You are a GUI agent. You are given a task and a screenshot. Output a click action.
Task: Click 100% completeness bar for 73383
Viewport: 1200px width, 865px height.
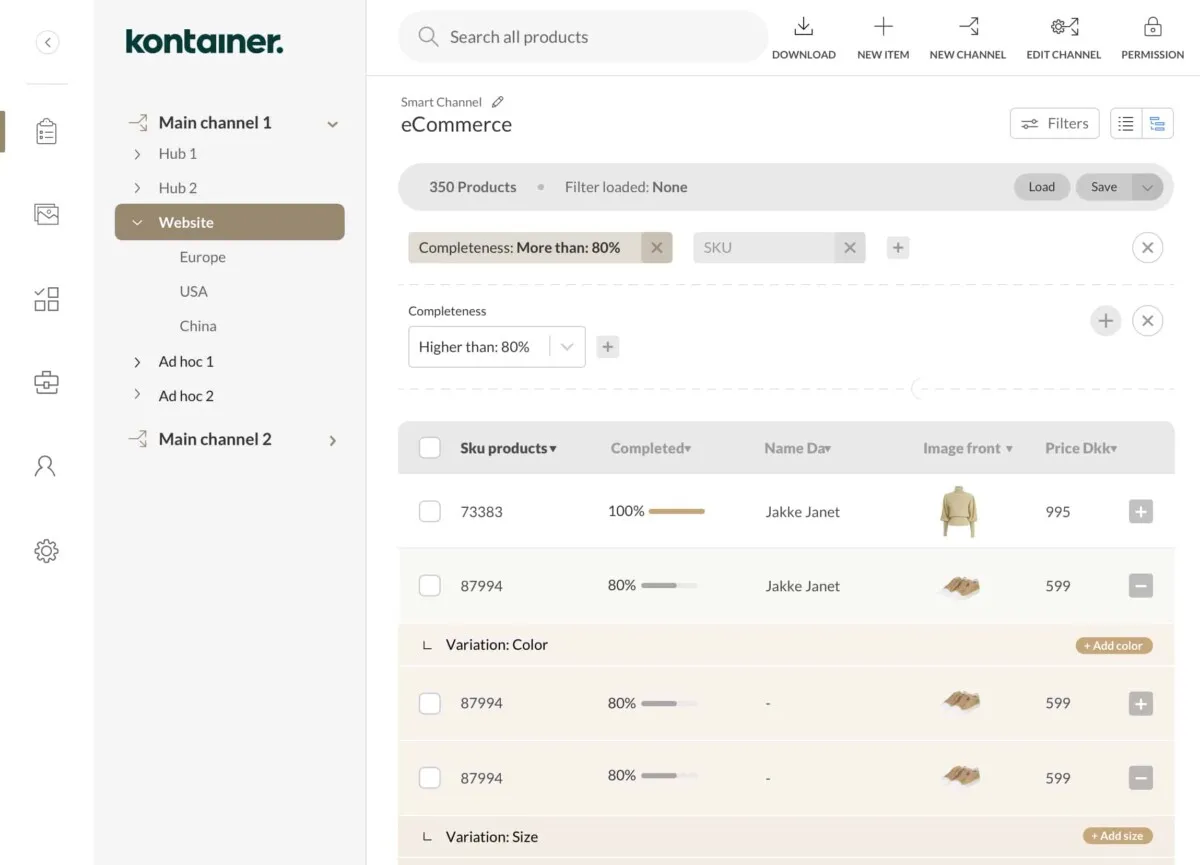pos(676,511)
